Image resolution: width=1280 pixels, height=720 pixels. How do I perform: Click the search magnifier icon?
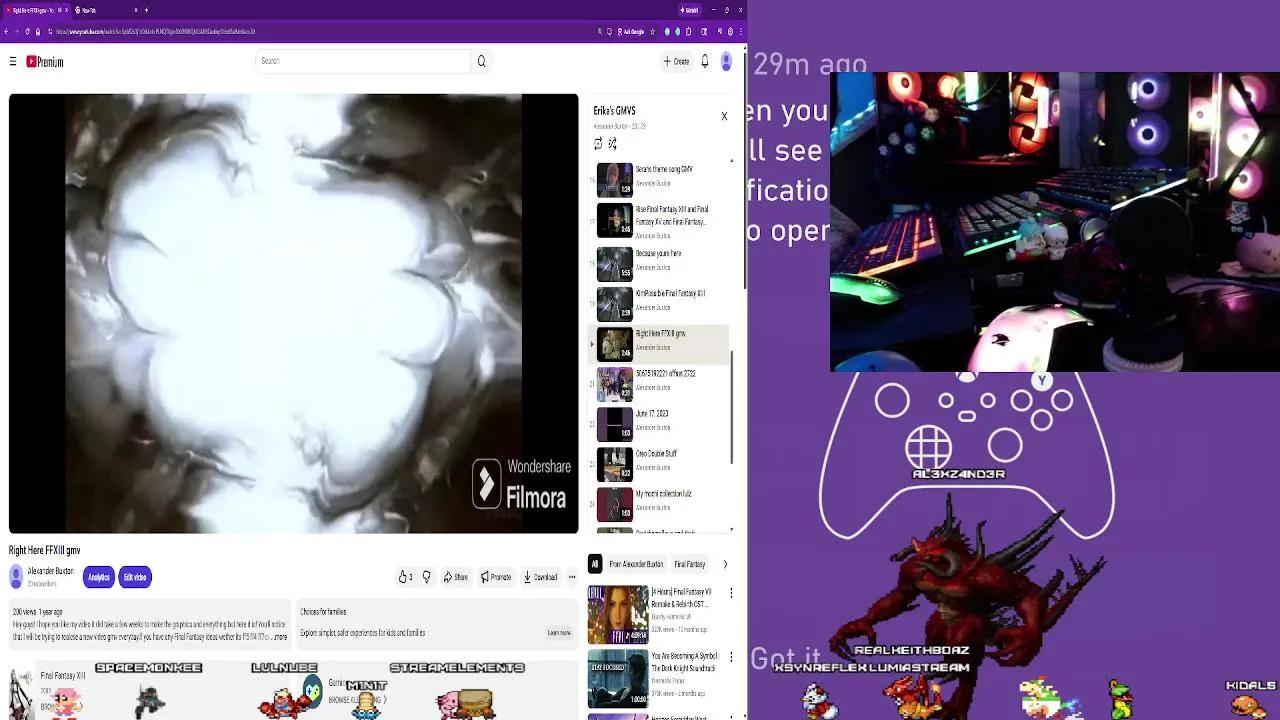(481, 61)
